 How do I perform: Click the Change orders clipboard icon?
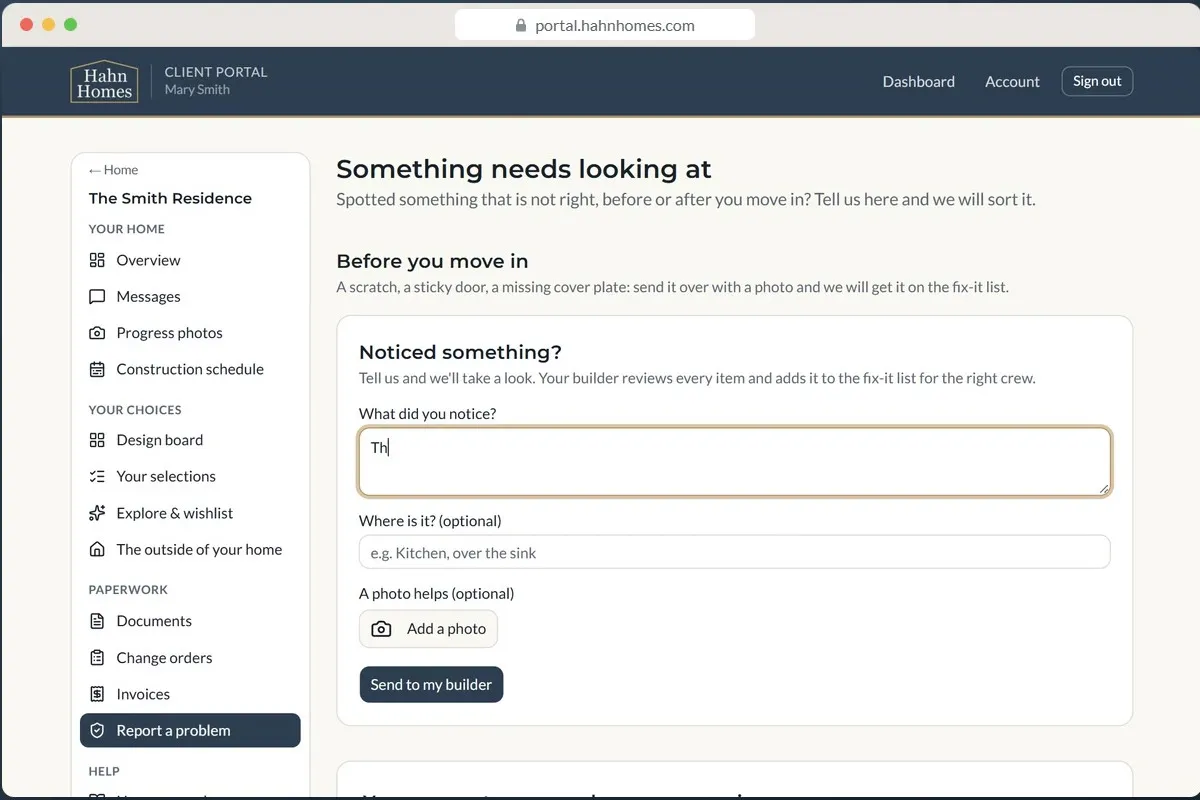pos(97,658)
